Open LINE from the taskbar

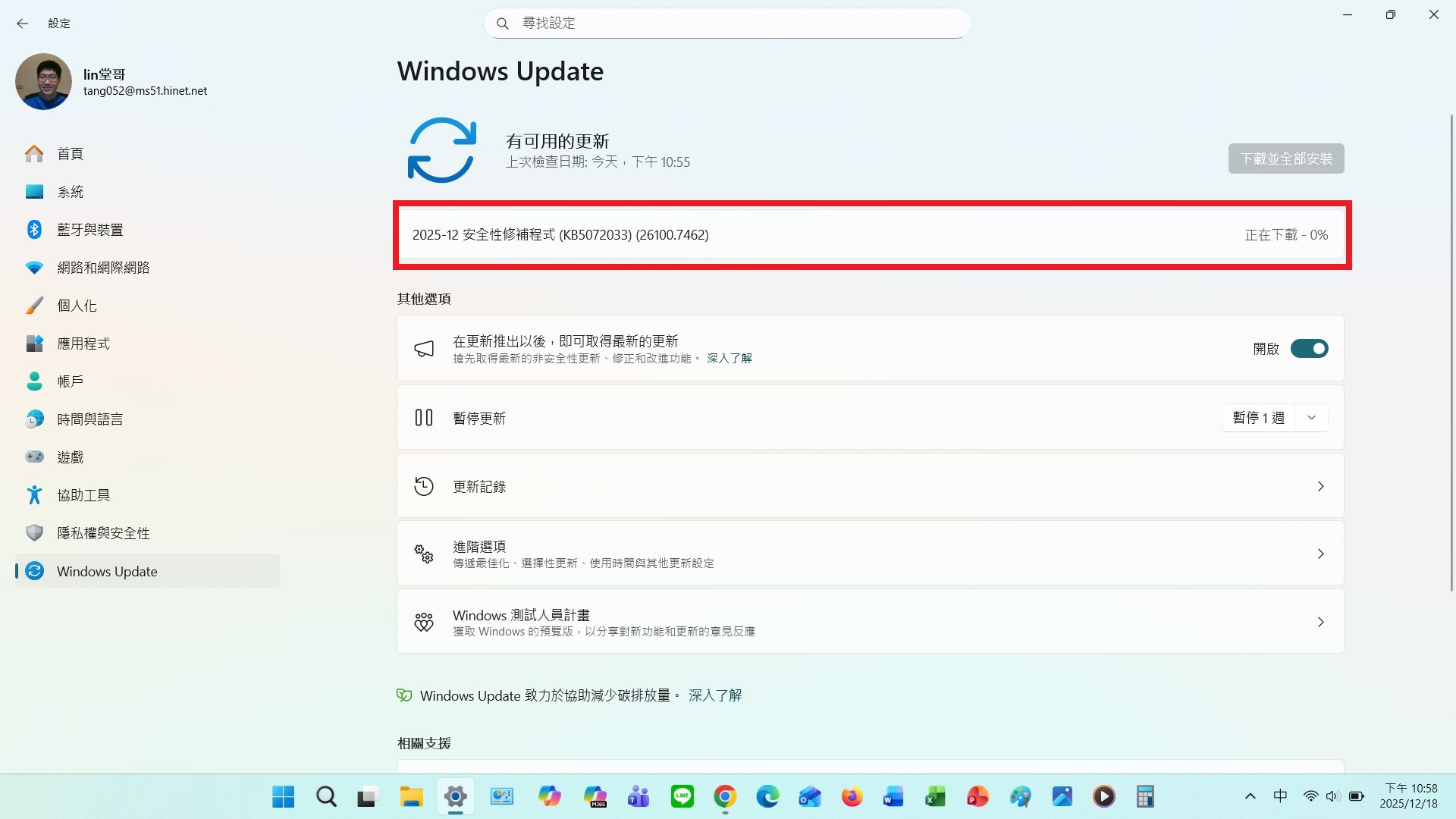click(x=682, y=796)
